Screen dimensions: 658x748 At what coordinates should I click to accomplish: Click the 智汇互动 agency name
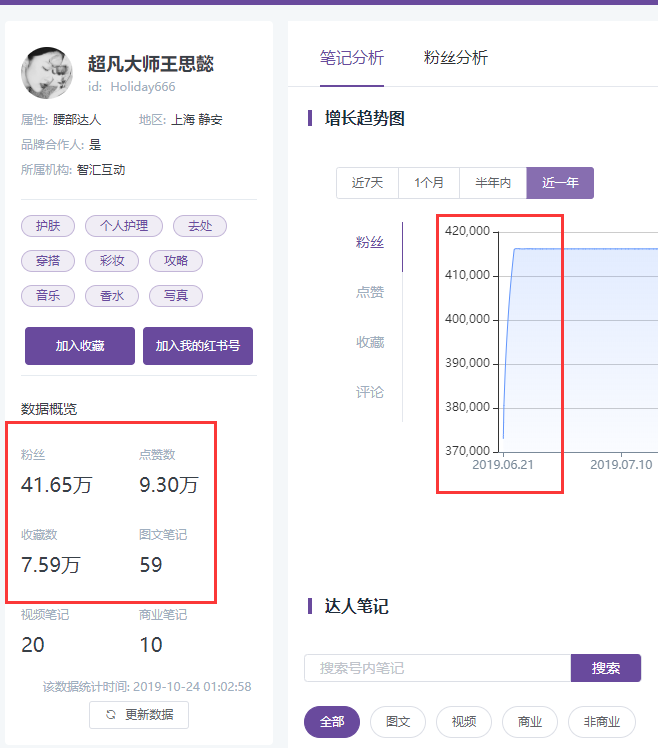101,170
